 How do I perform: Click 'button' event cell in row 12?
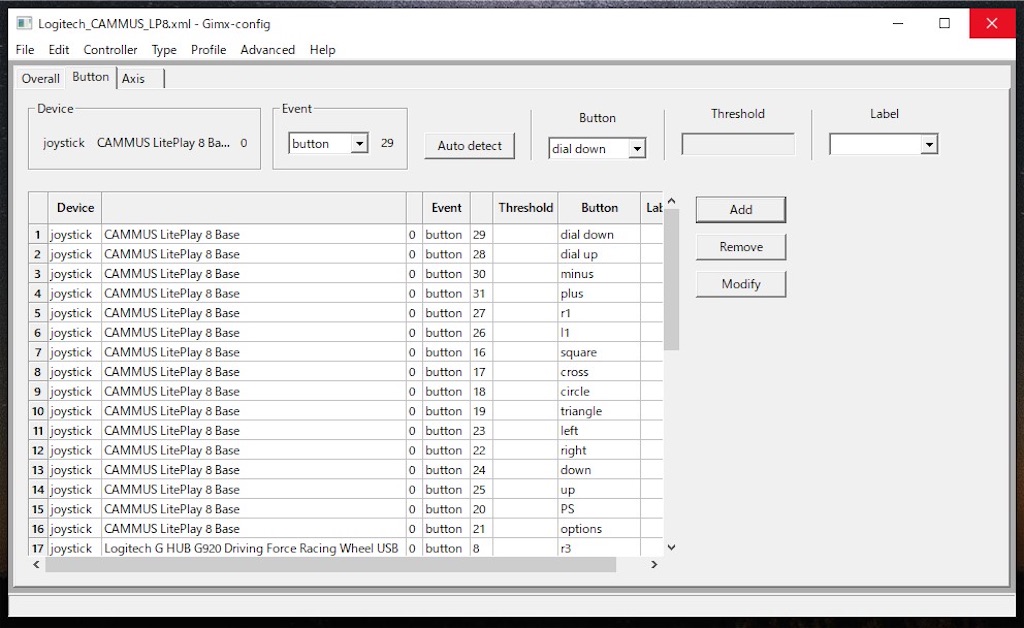point(446,450)
